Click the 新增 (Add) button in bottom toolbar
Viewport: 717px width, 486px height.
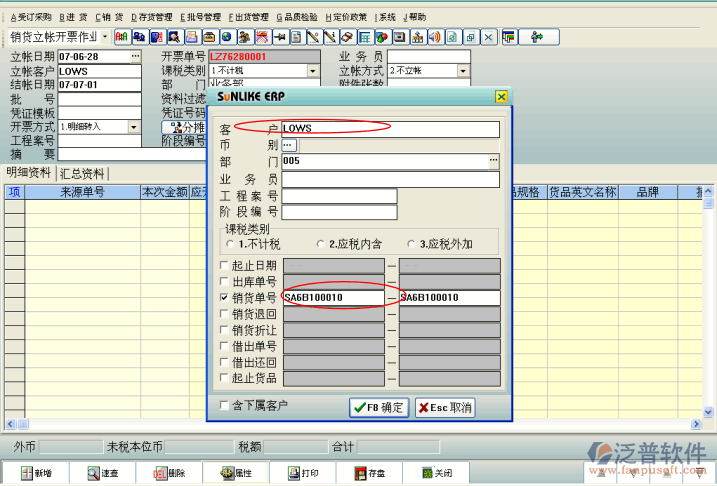(36, 473)
